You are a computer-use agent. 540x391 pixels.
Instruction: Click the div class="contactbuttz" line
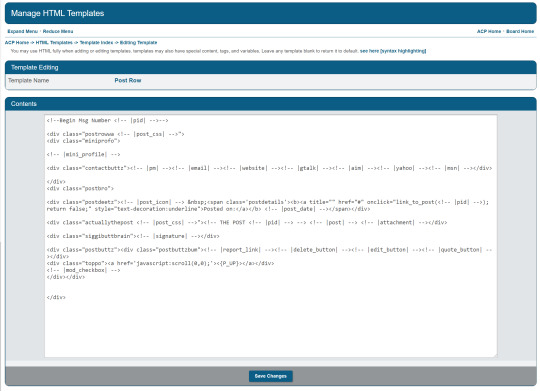(x=269, y=168)
